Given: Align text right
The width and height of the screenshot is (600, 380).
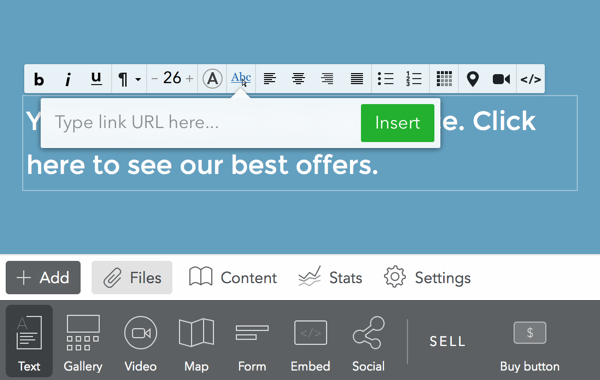Looking at the screenshot, I should tap(327, 79).
